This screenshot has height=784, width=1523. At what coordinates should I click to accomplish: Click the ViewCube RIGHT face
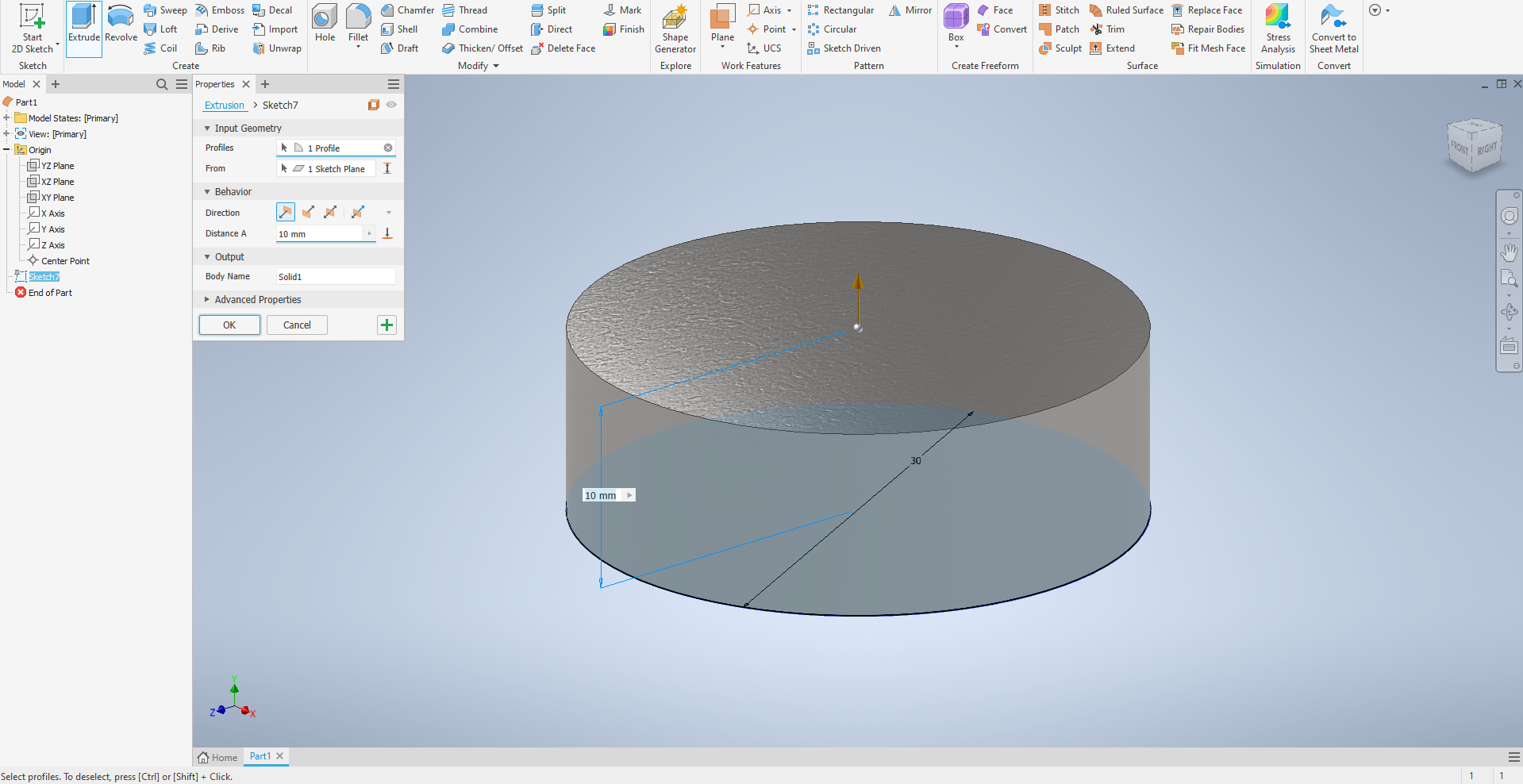(1486, 148)
